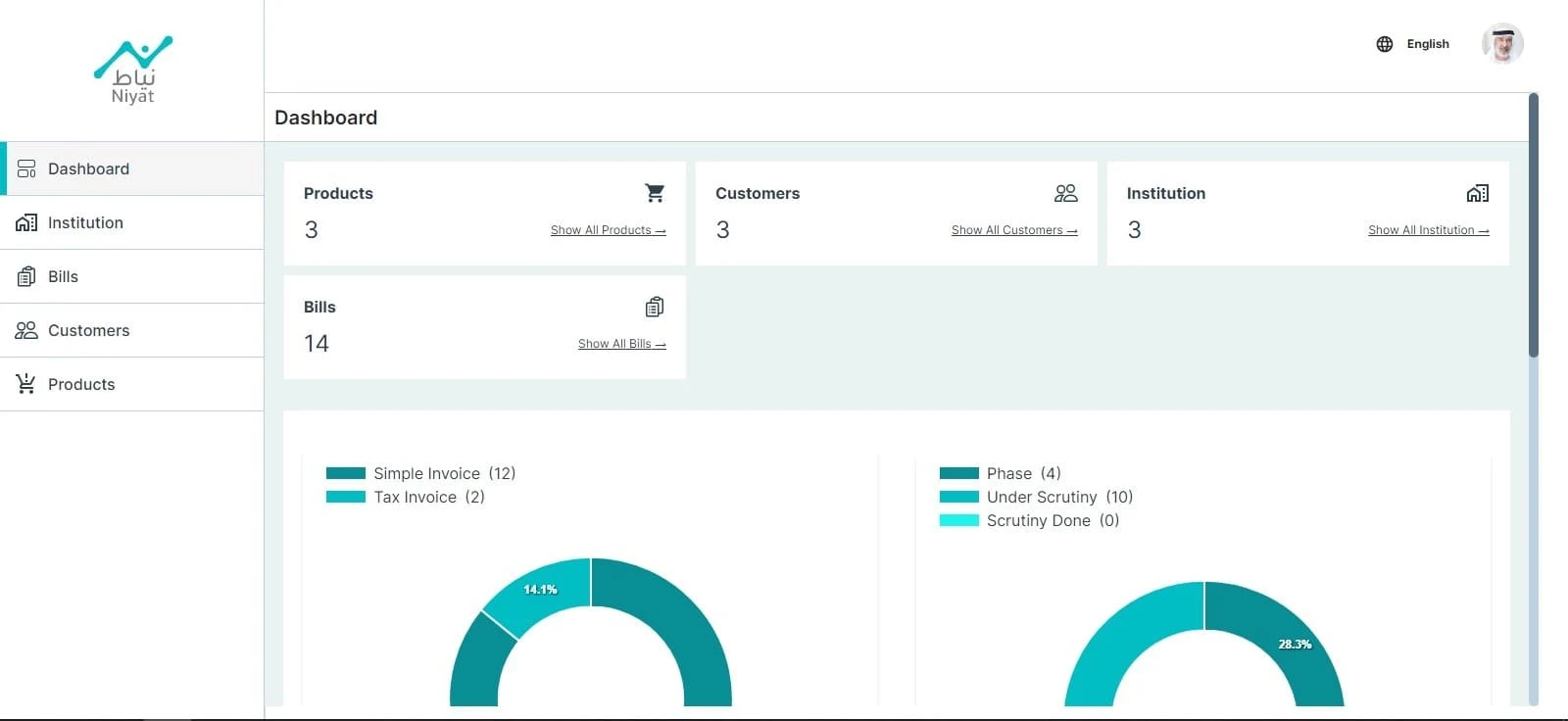
Task: Click the Tax Invoice (2) legend label
Action: [x=429, y=497]
